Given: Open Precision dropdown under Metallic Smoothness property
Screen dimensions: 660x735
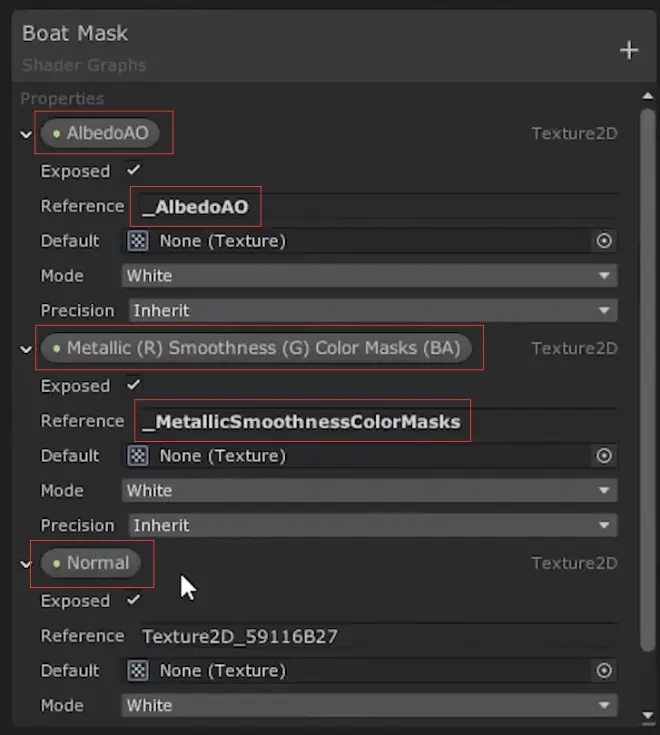Looking at the screenshot, I should (x=373, y=525).
